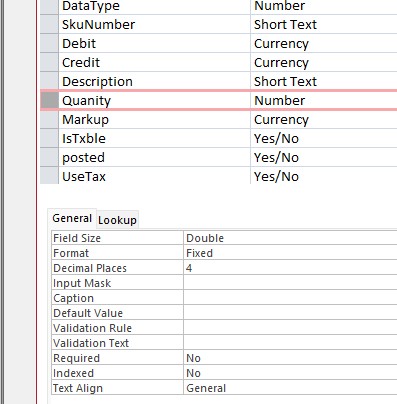Click the Quanity row selector box
397x404 pixels.
click(x=49, y=100)
